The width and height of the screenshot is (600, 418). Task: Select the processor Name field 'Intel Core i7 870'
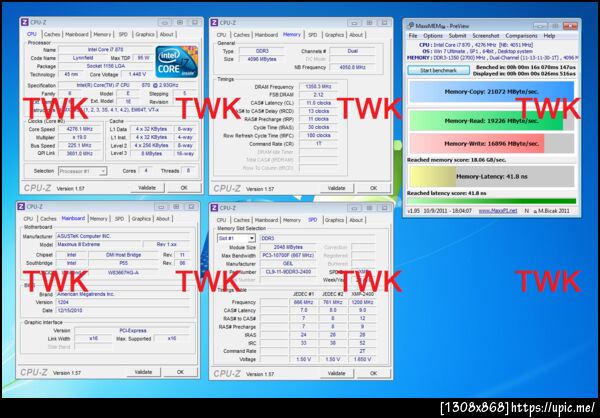tap(105, 50)
